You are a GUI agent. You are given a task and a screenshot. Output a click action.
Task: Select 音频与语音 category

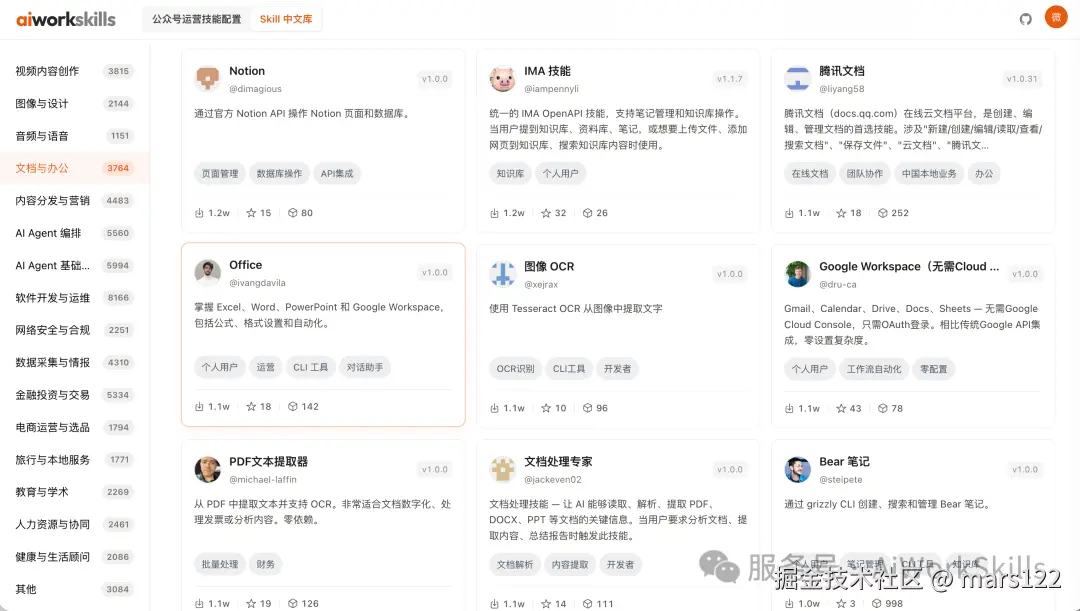(74, 136)
